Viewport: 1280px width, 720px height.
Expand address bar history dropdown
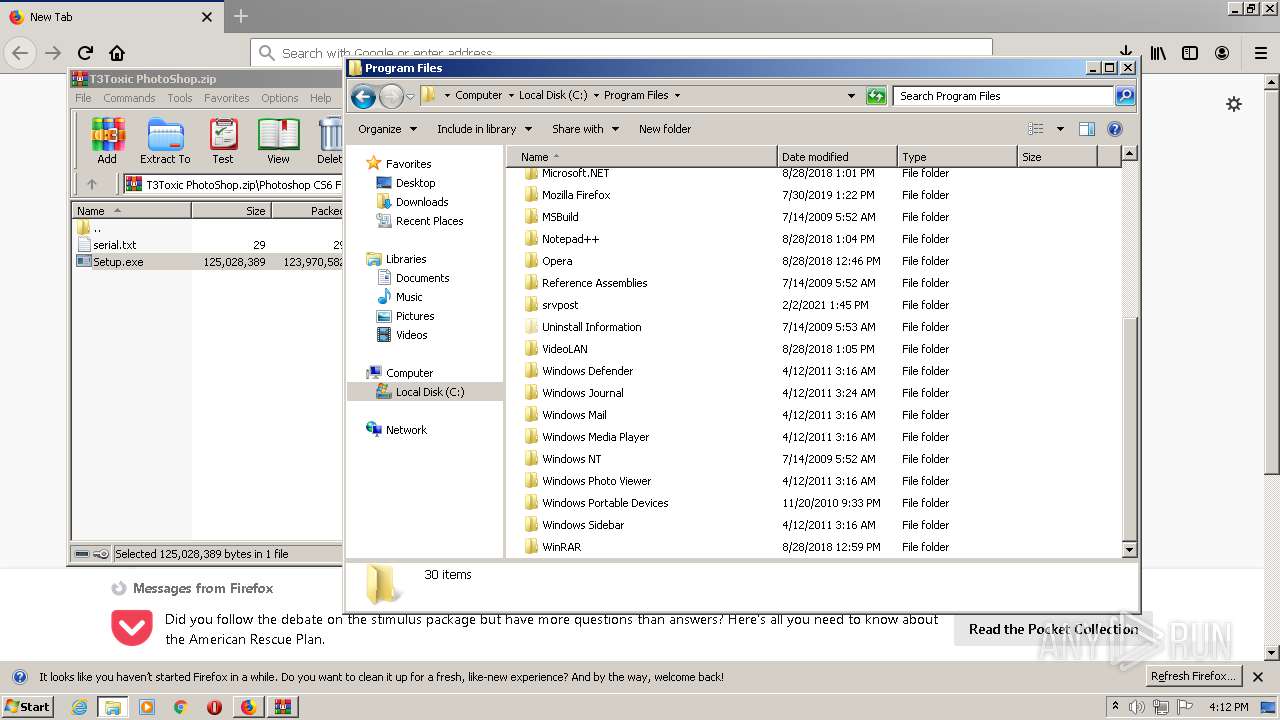(851, 96)
